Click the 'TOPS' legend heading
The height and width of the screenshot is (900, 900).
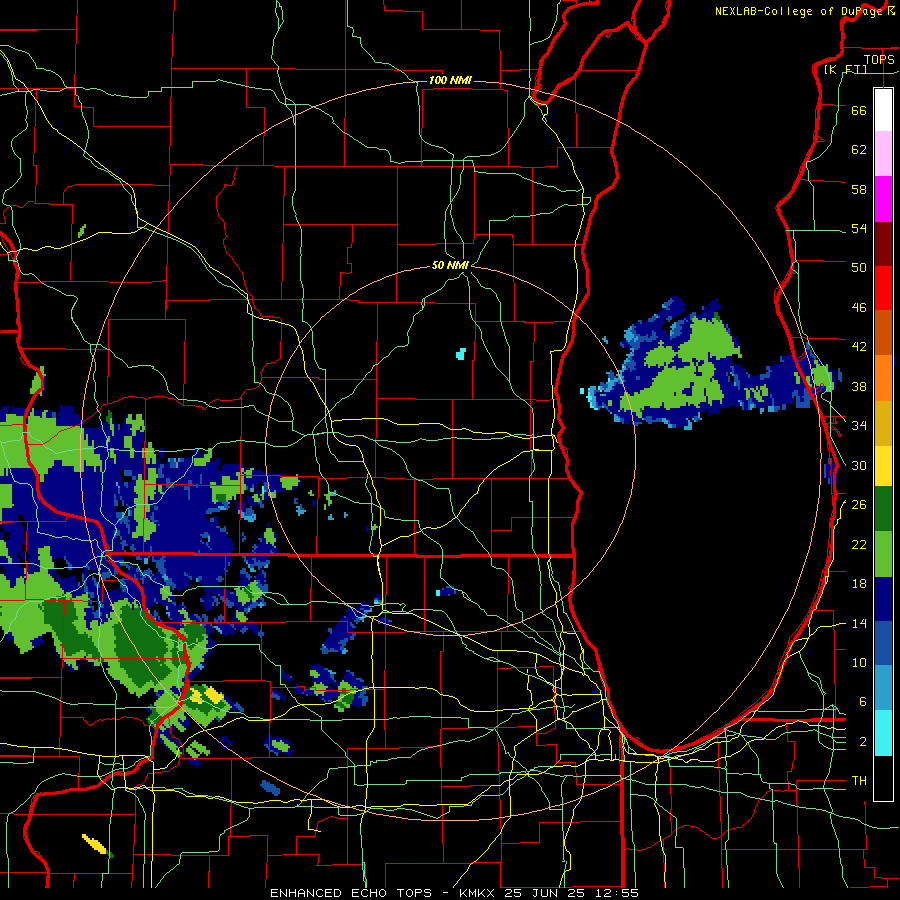879,59
